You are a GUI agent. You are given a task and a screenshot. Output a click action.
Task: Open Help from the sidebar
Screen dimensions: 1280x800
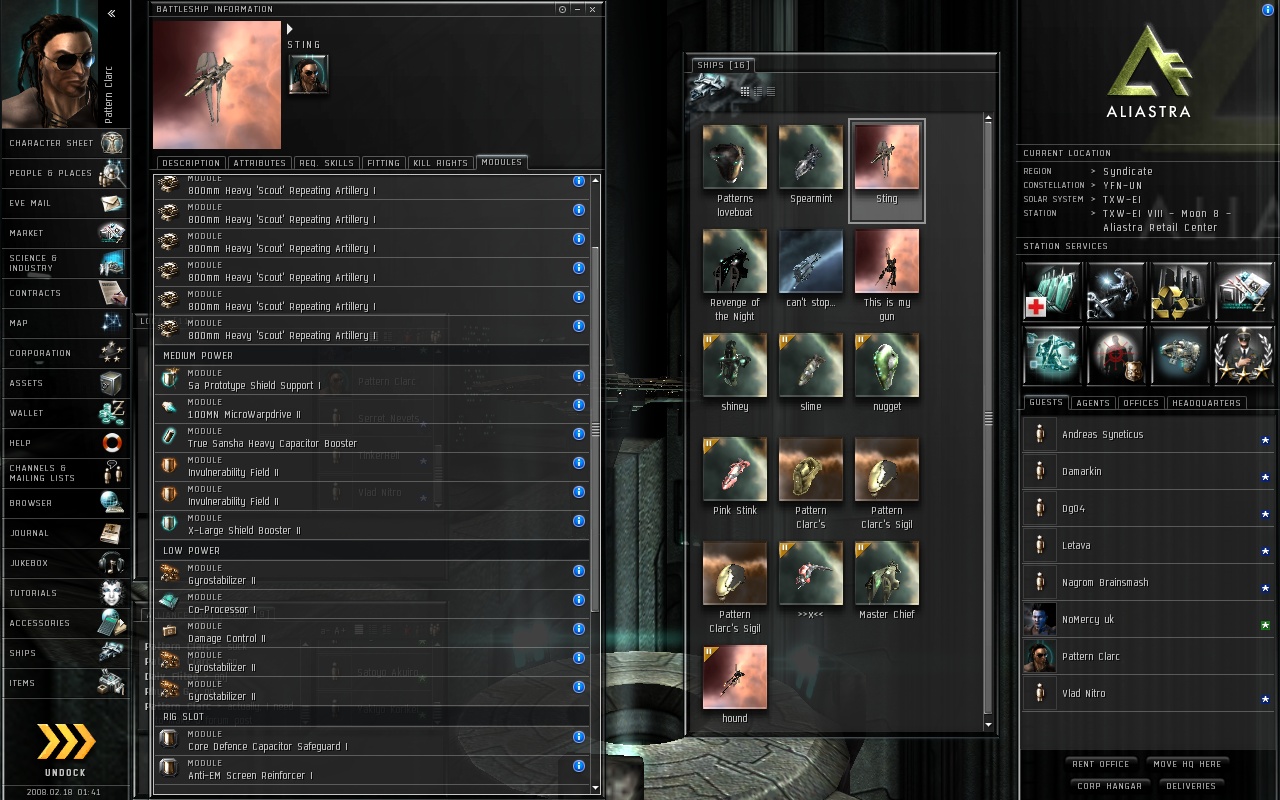pos(65,443)
